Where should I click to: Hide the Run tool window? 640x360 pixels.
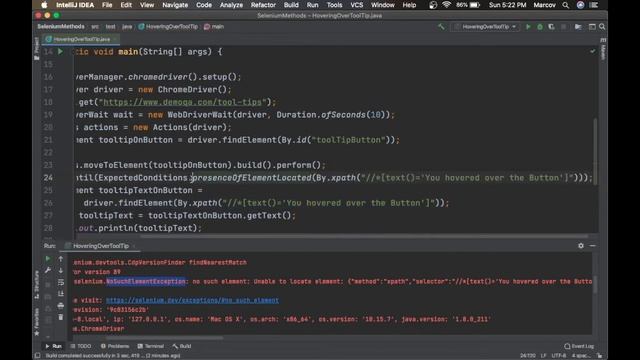point(593,246)
